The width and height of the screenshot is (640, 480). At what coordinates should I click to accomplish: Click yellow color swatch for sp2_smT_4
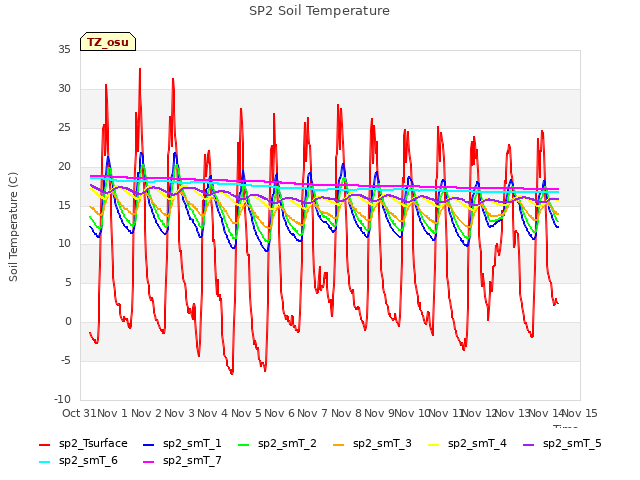[433, 444]
